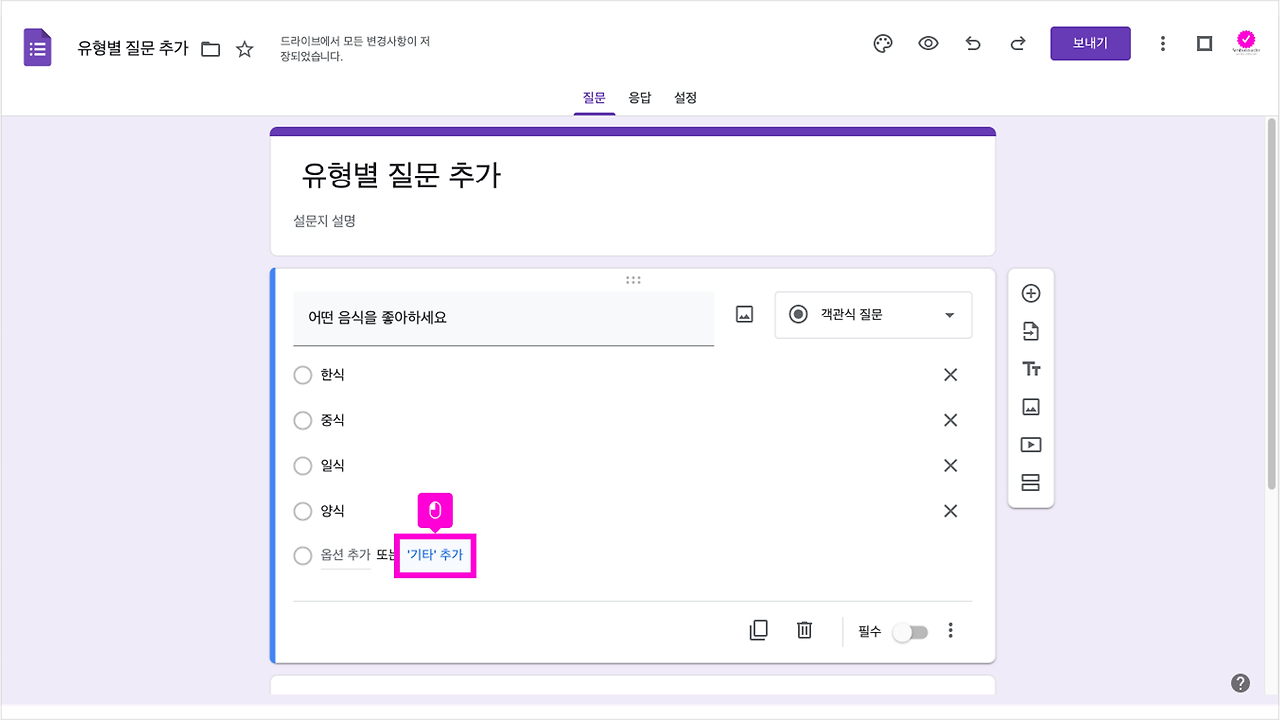Viewport: 1280px width, 720px height.
Task: Add a title and description using Tt icon
Action: (1030, 368)
